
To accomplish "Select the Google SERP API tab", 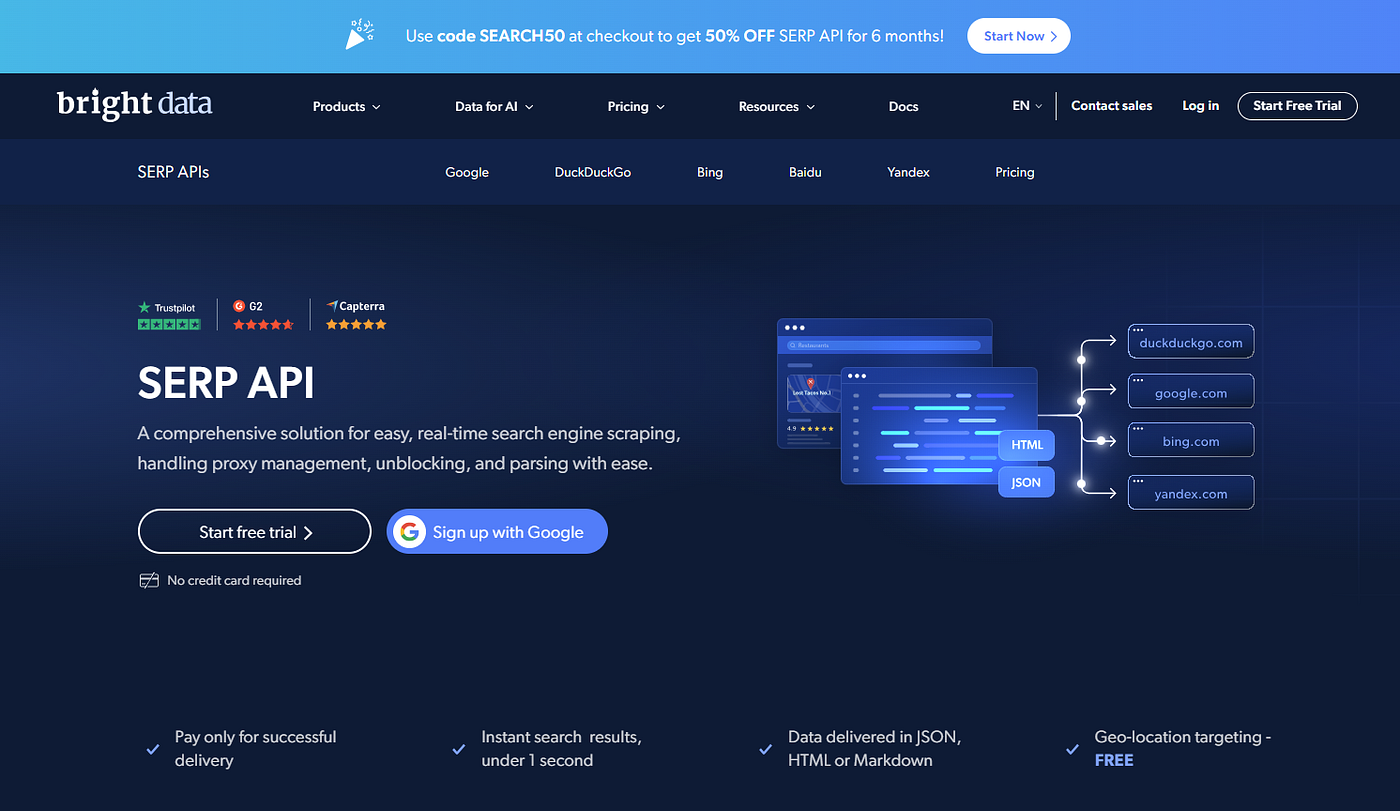I will [x=467, y=172].
